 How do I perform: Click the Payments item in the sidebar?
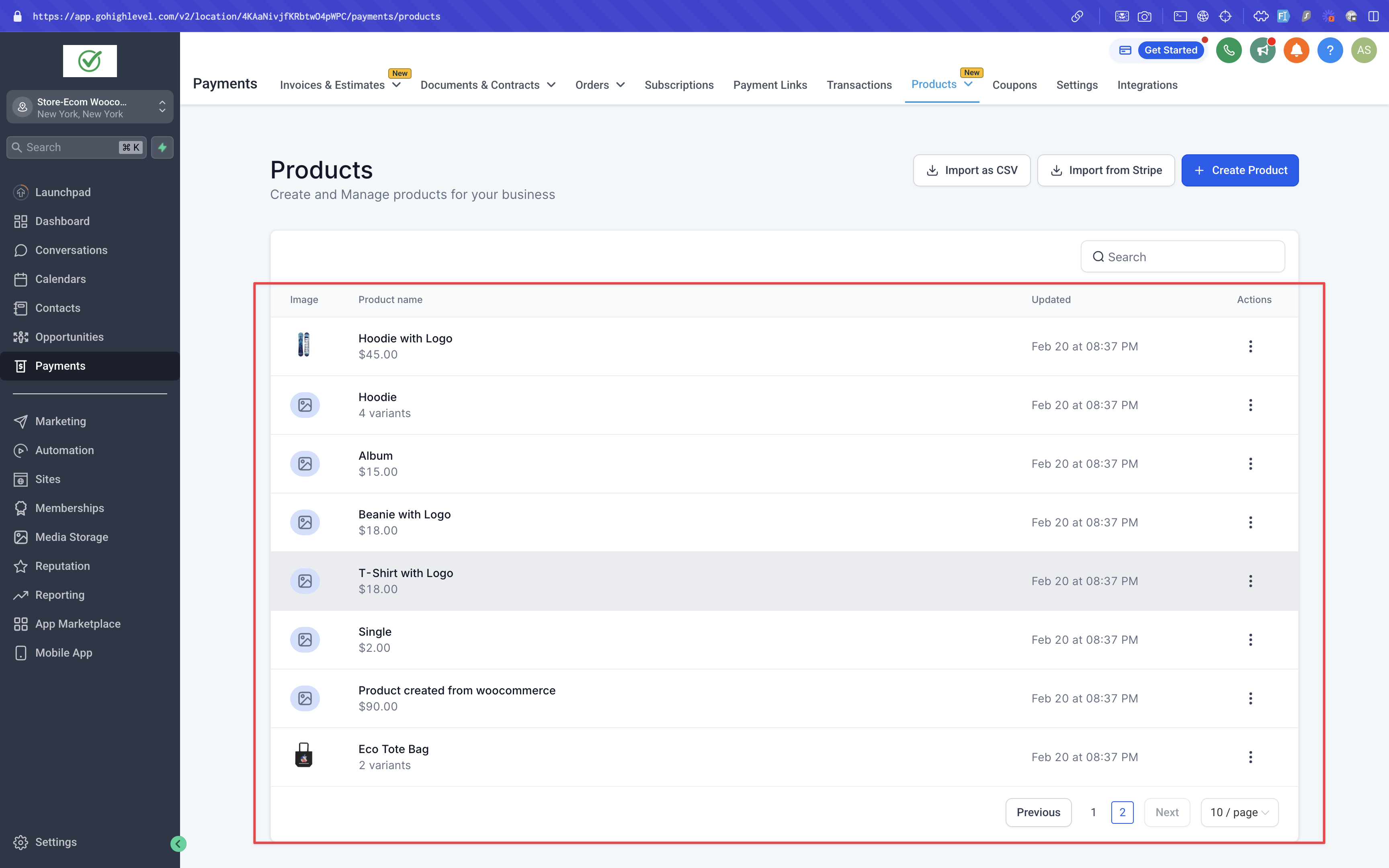[90, 366]
